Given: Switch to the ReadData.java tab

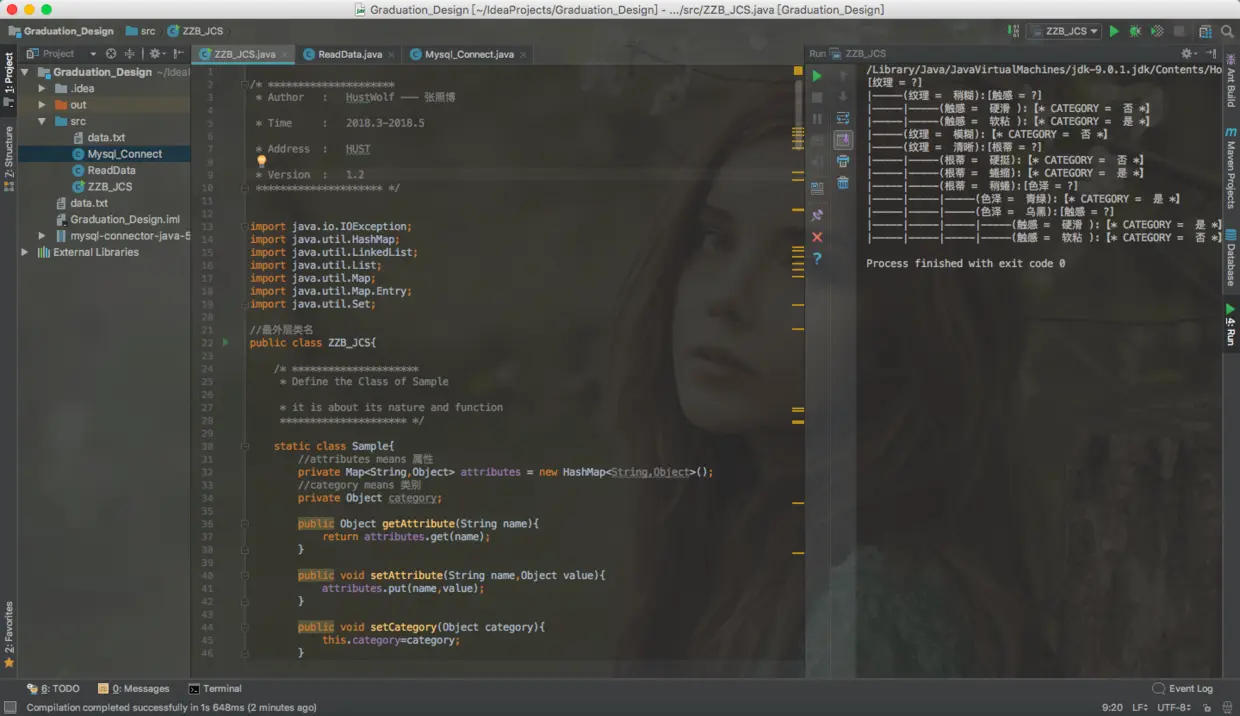Looking at the screenshot, I should click(x=349, y=54).
